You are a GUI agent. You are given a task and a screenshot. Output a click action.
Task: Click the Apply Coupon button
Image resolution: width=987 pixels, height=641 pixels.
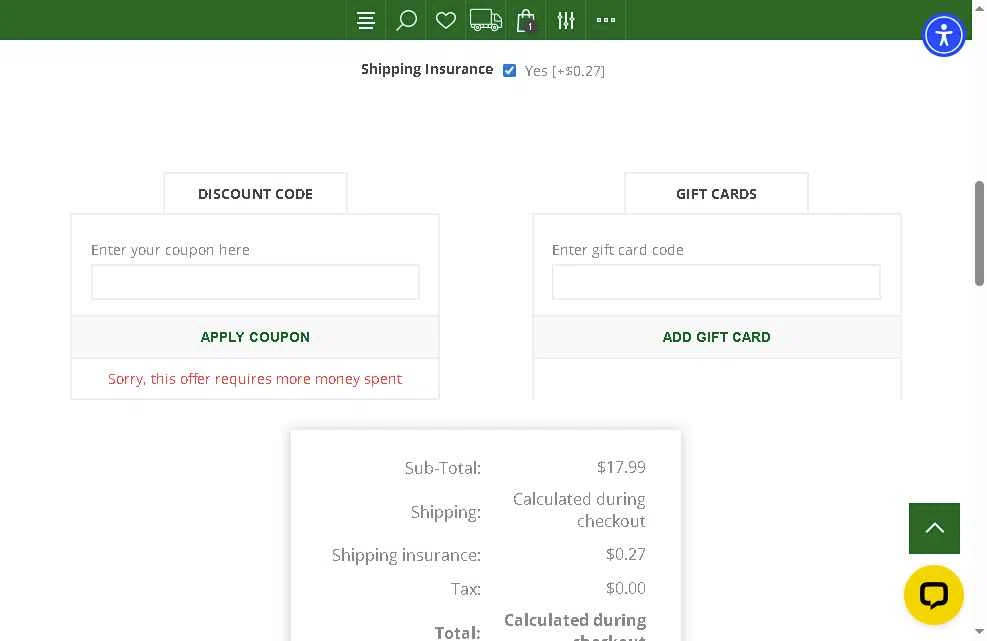tap(255, 337)
